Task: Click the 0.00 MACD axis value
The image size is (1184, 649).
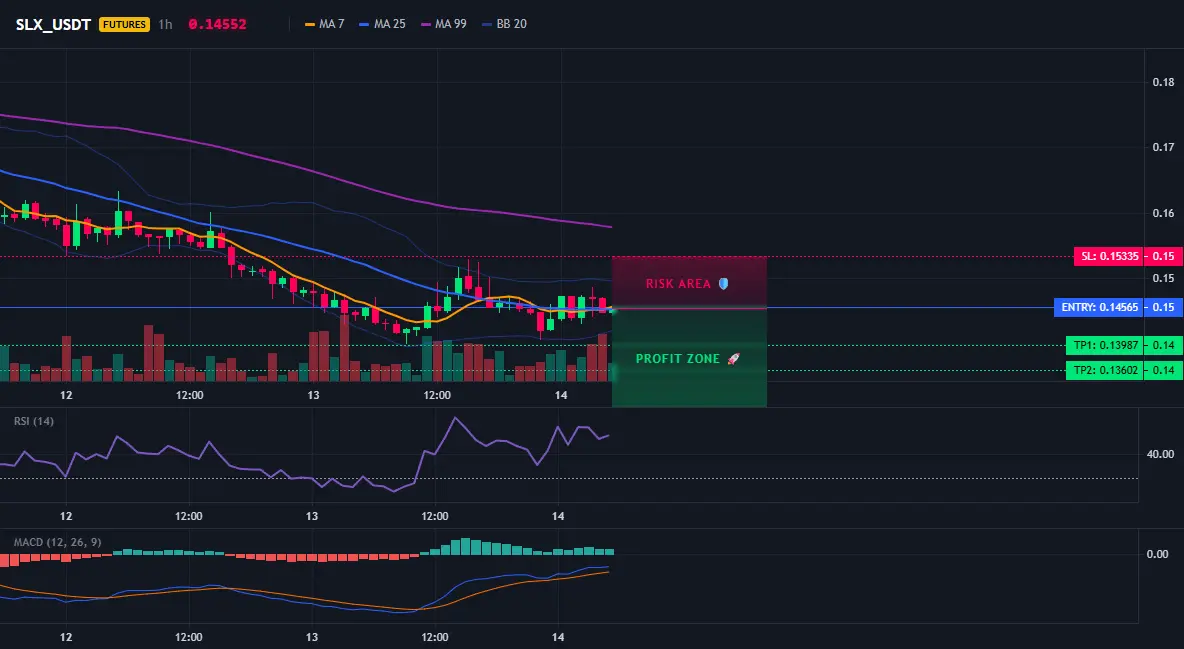Action: (x=1158, y=554)
